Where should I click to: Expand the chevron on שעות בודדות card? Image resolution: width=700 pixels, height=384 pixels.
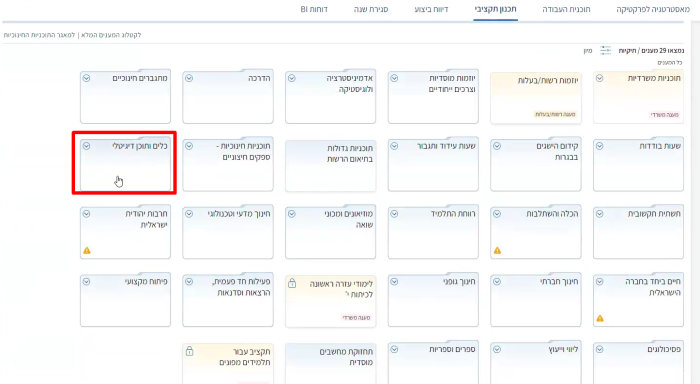pos(600,146)
